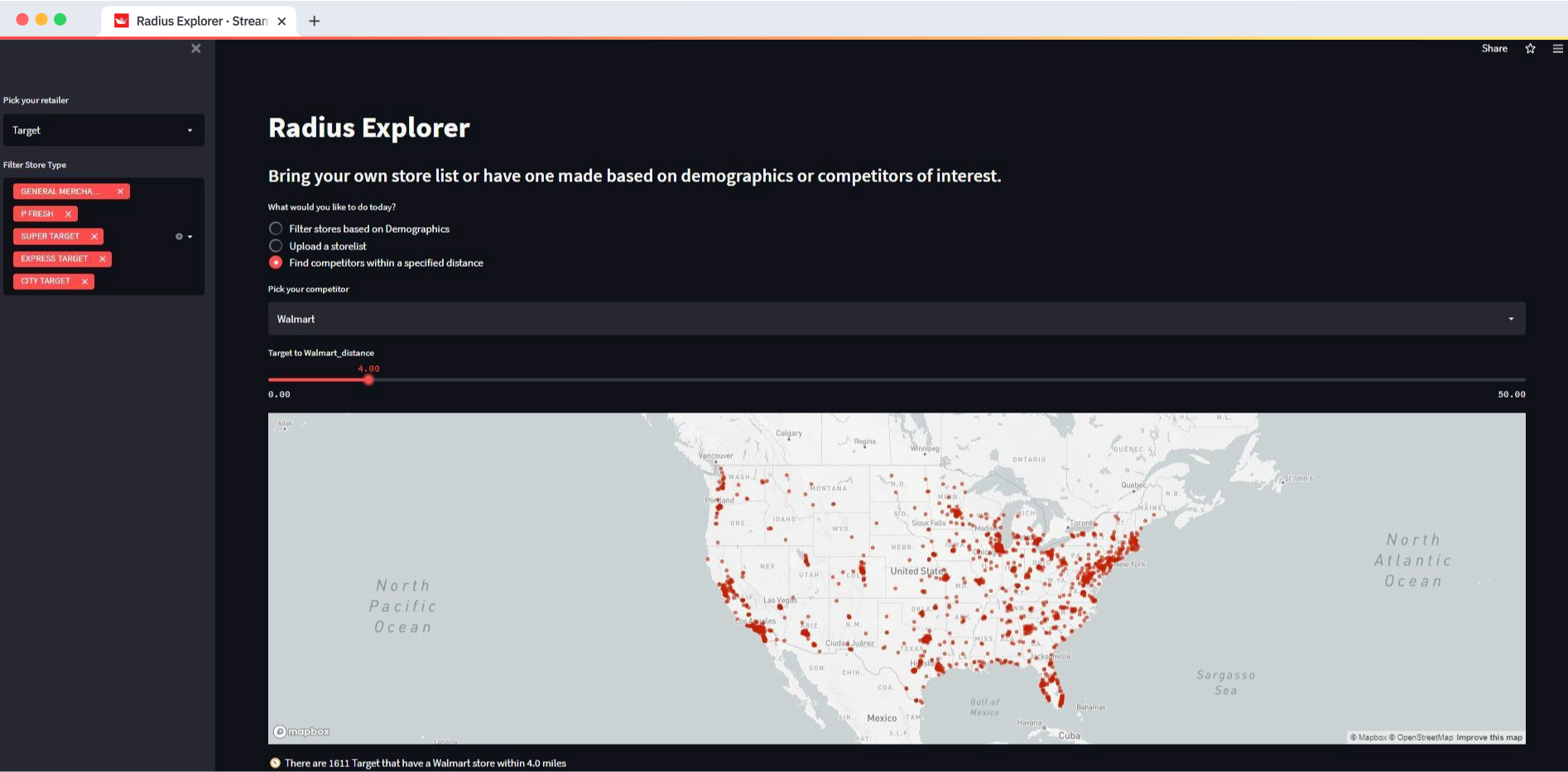
Task: Open a new browser tab
Action: pyautogui.click(x=314, y=21)
